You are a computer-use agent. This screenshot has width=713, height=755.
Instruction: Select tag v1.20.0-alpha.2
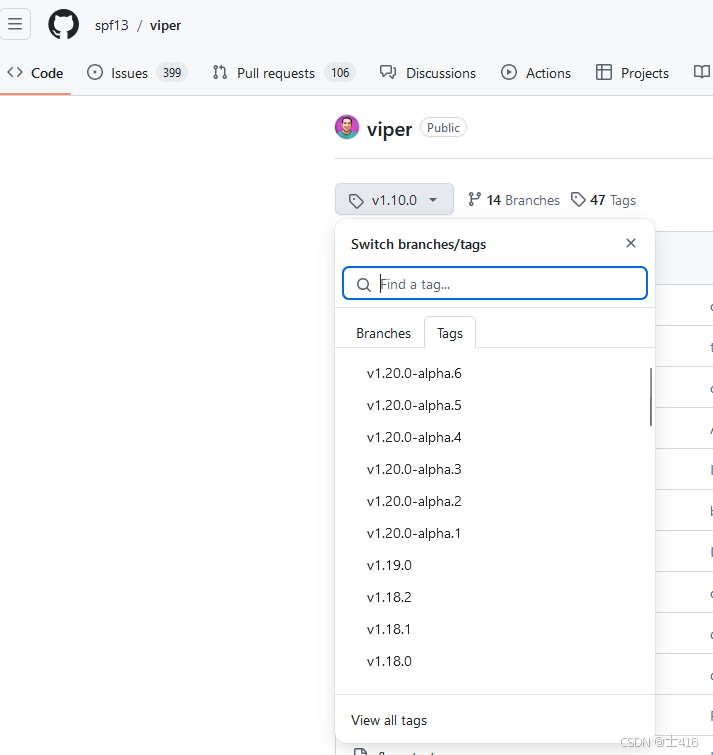pos(414,501)
